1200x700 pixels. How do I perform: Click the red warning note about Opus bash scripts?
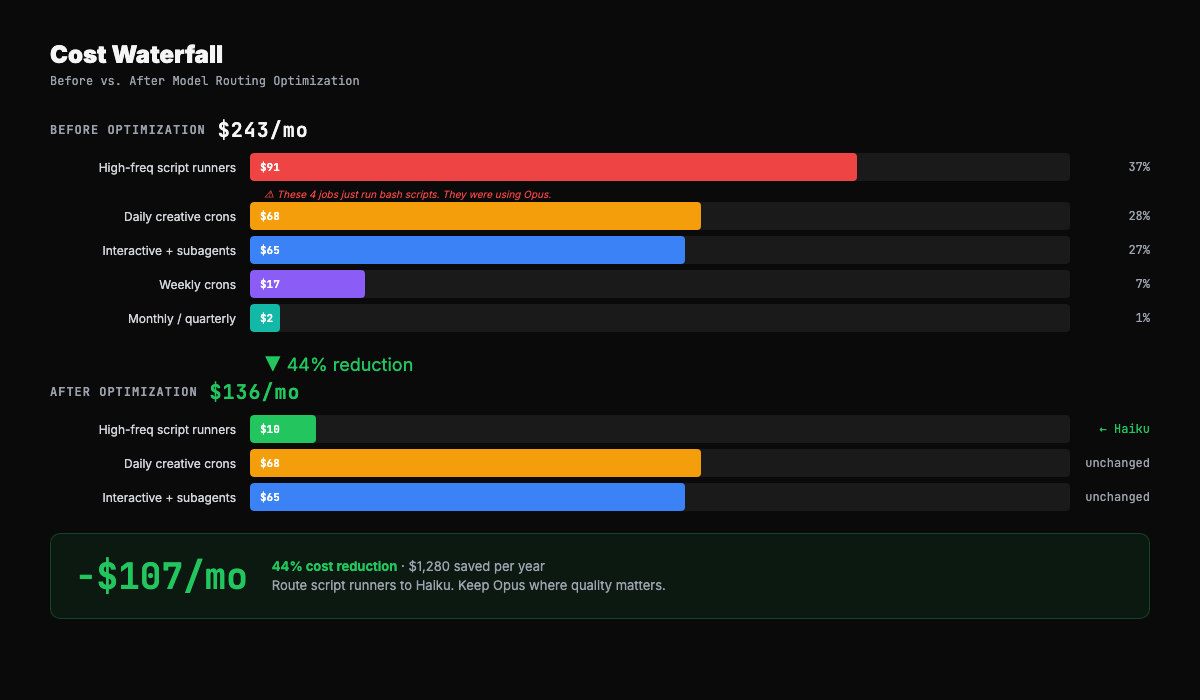(x=408, y=194)
